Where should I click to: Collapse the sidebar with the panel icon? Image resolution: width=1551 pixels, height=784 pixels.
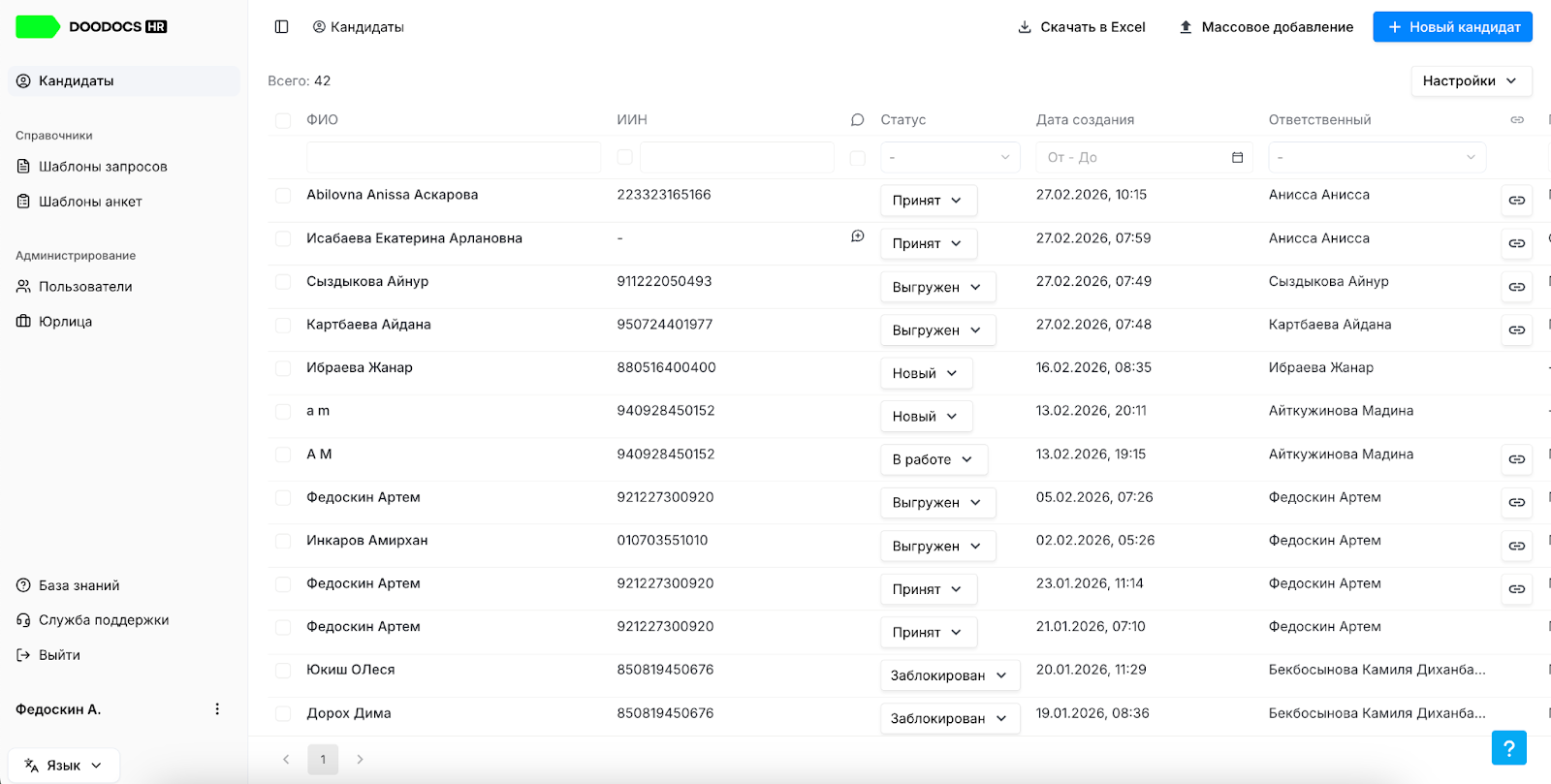click(281, 27)
